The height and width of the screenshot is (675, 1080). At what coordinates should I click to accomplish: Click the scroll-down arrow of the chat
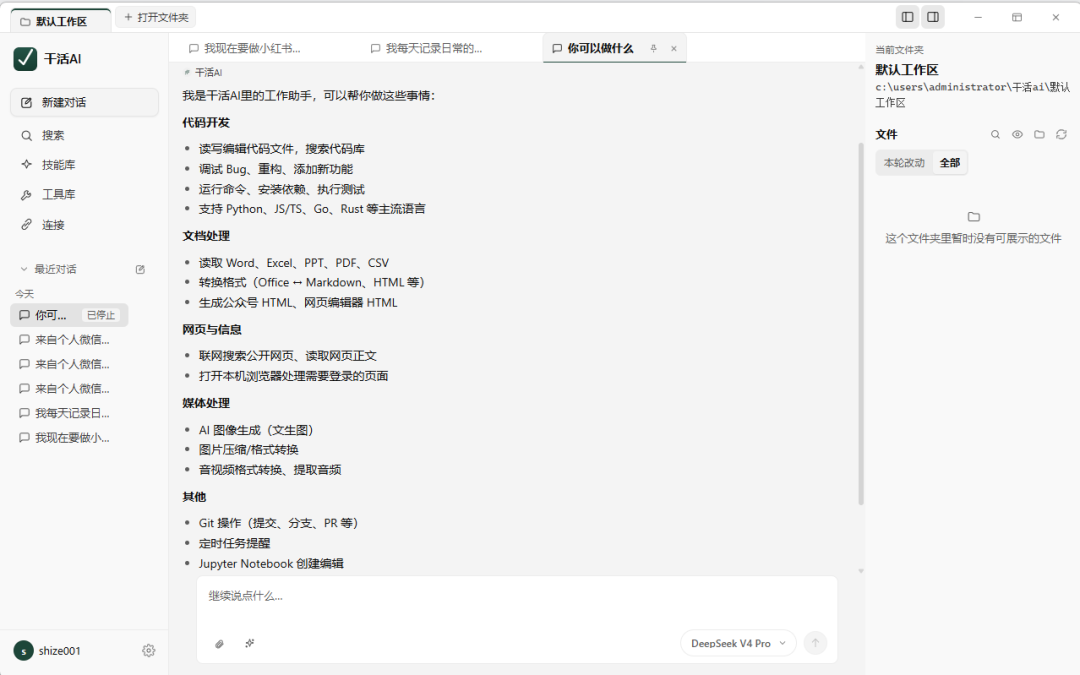pyautogui.click(x=861, y=571)
